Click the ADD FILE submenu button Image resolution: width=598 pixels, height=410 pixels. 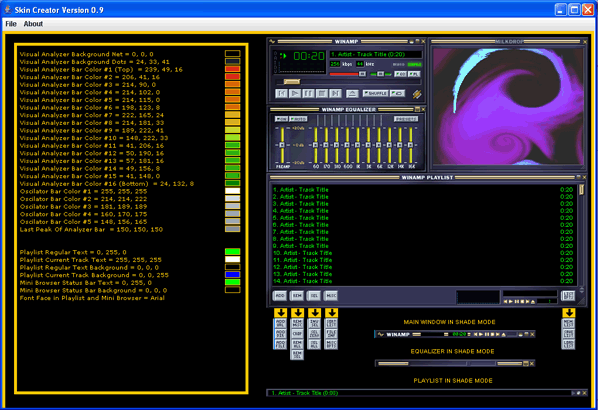pos(280,344)
